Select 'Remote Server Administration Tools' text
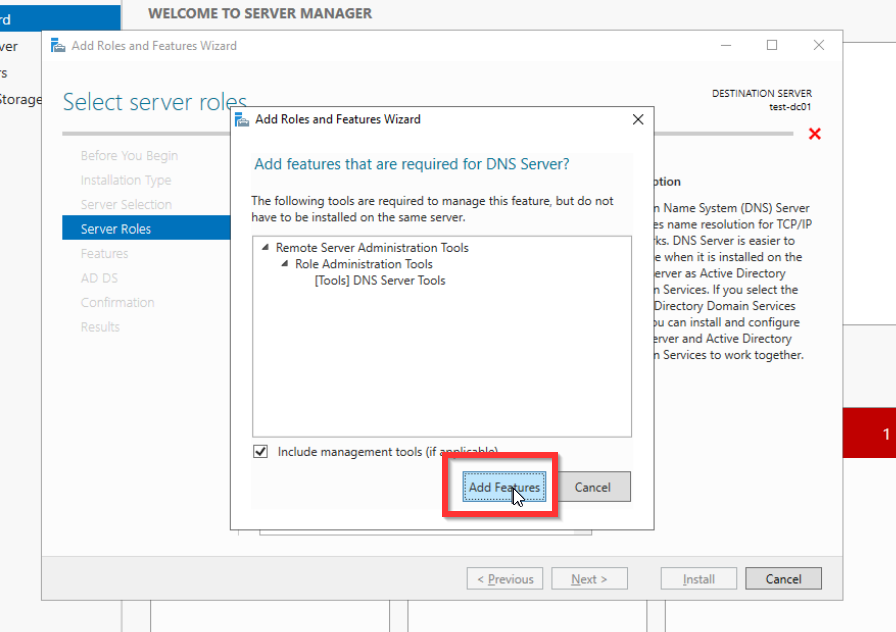896x632 pixels. [x=372, y=247]
